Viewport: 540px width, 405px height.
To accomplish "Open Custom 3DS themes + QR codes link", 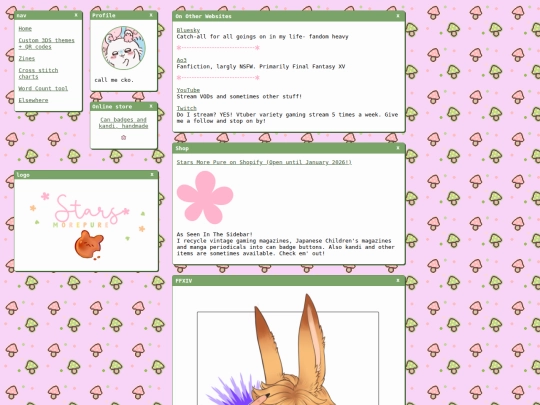I will (46, 44).
